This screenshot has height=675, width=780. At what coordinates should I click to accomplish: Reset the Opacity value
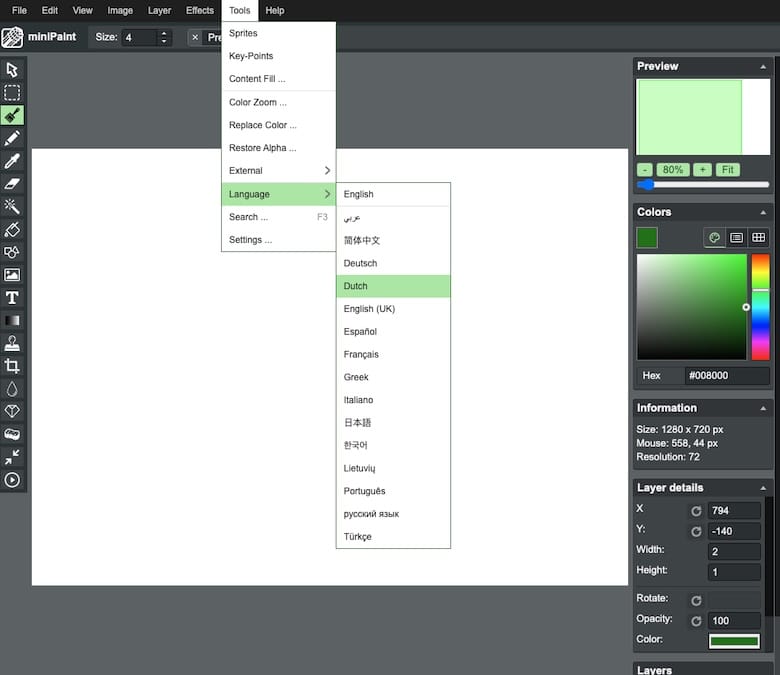(696, 621)
